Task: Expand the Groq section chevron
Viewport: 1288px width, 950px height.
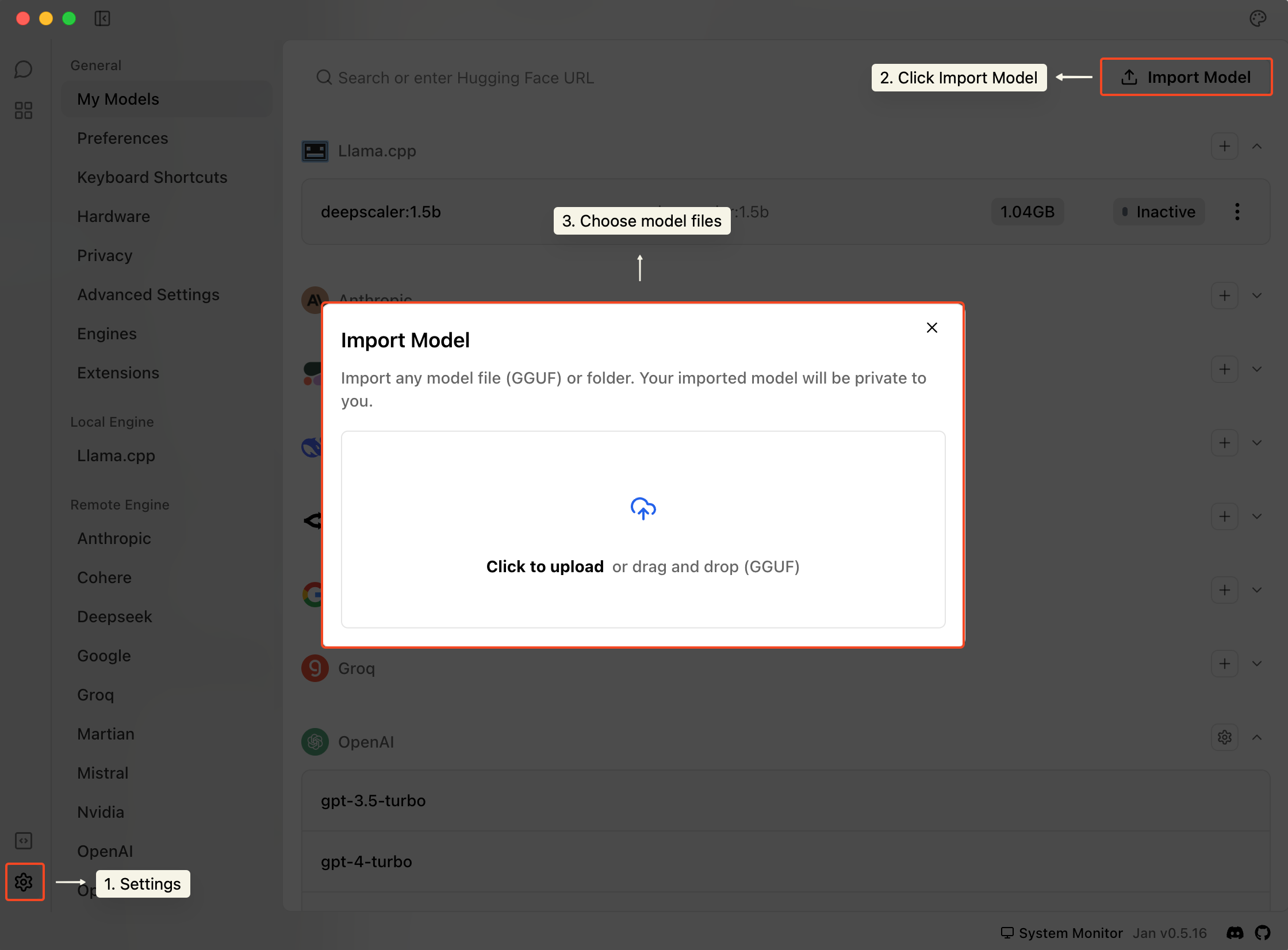Action: (x=1257, y=664)
